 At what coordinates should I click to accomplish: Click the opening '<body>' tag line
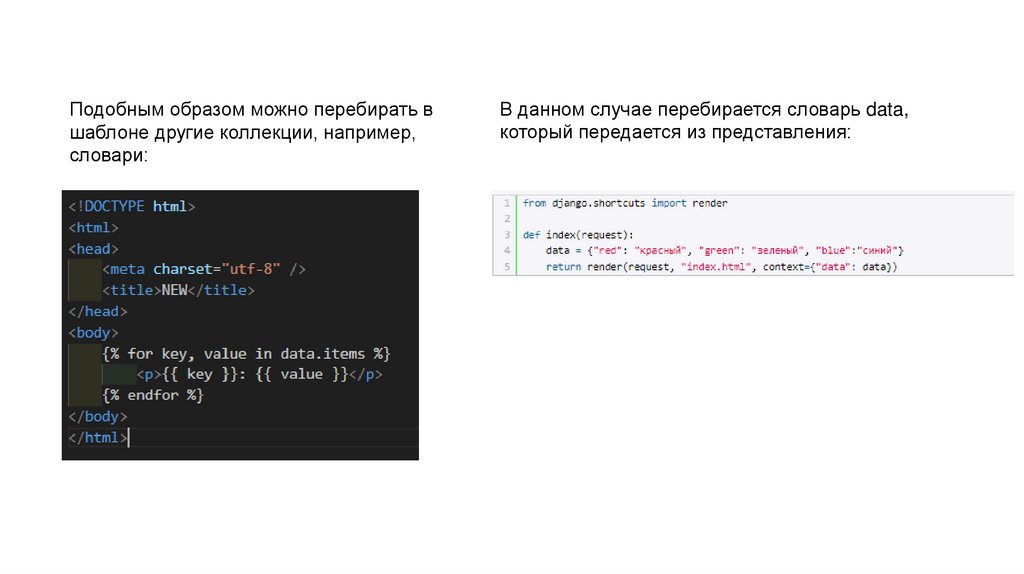point(93,332)
